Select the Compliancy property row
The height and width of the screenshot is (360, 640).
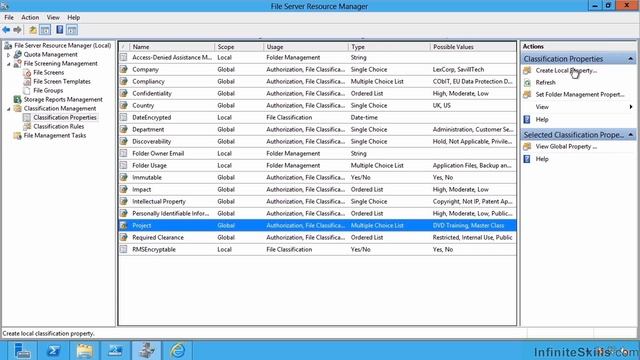318,82
